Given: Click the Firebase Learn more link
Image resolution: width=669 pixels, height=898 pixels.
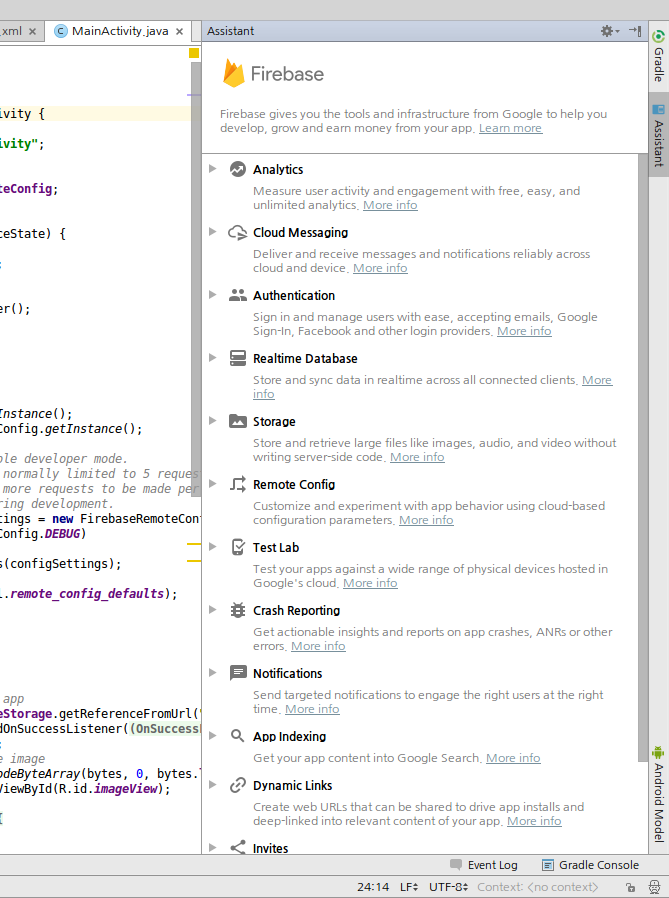Looking at the screenshot, I should pyautogui.click(x=510, y=128).
